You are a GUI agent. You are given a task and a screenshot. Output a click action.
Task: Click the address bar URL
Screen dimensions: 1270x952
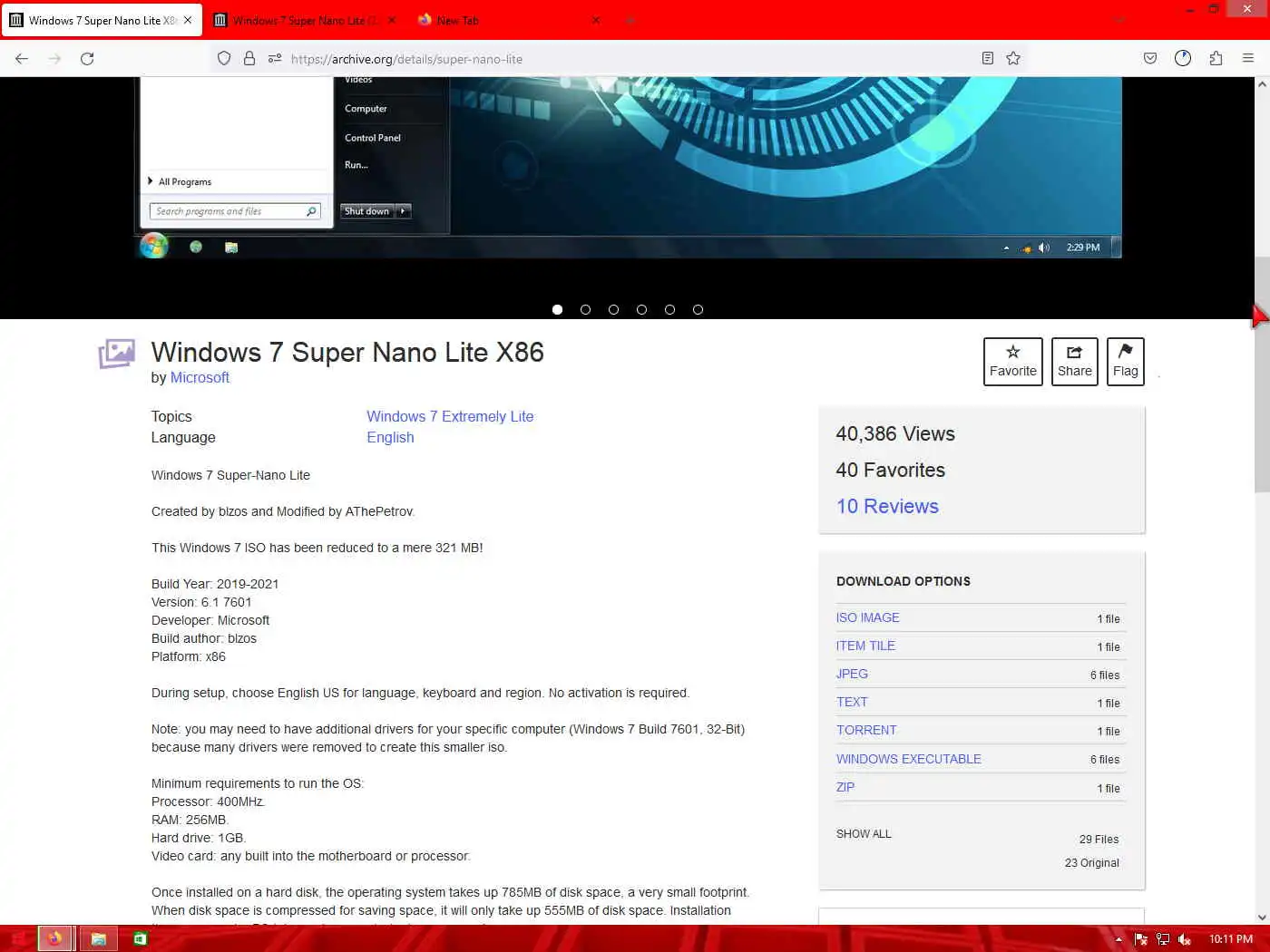(406, 59)
